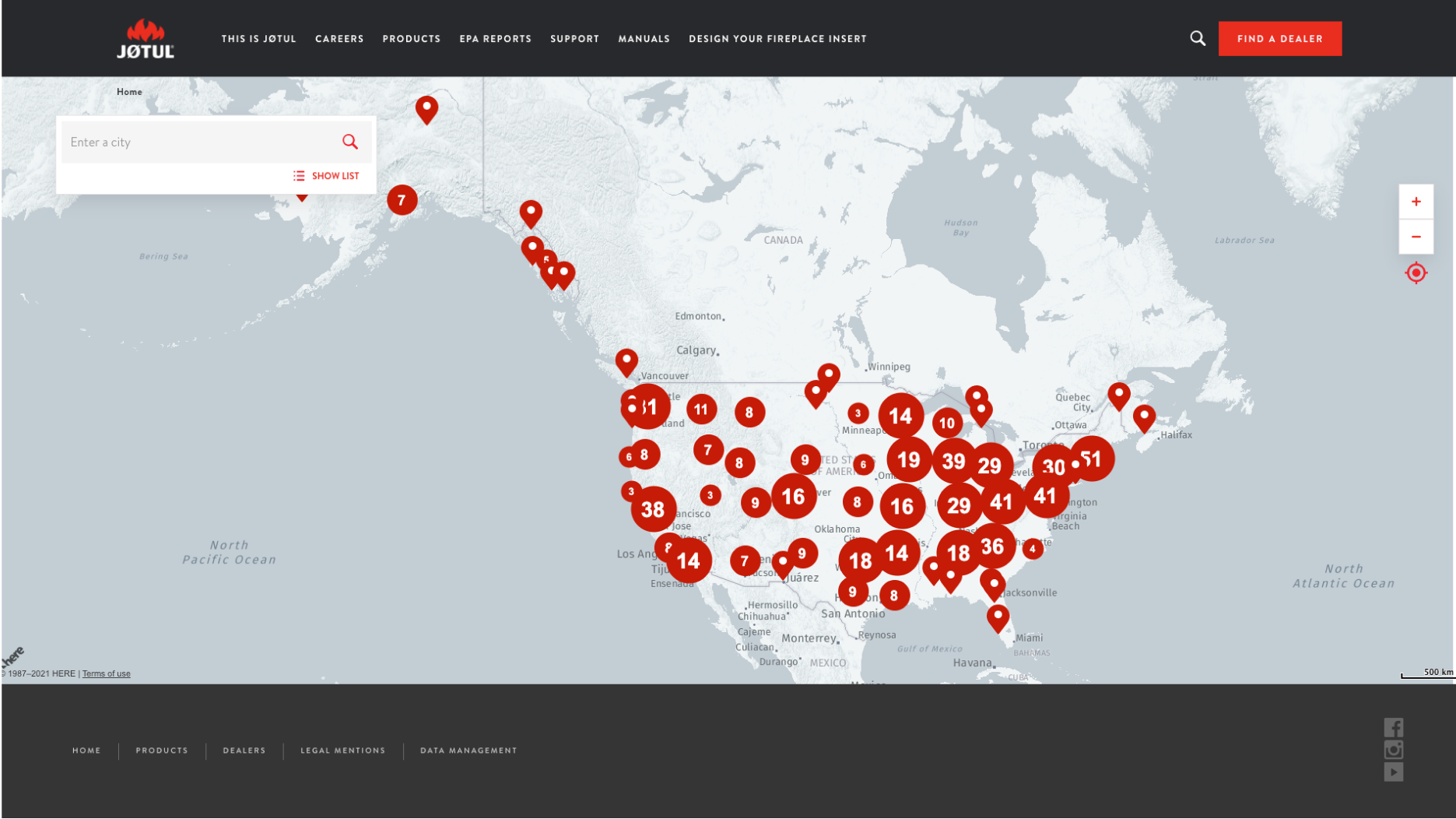Open Design Your Fireplace Insert

(777, 39)
